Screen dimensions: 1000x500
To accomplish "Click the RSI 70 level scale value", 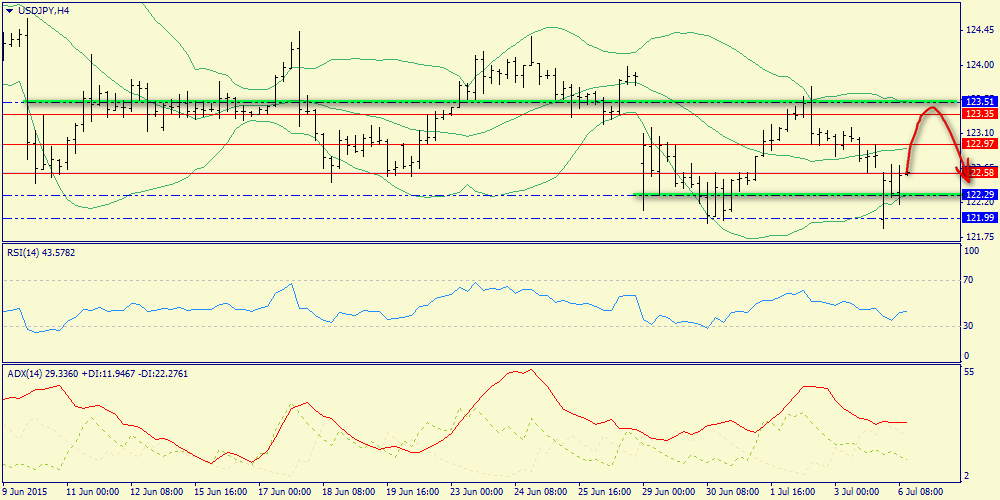I will [x=967, y=280].
